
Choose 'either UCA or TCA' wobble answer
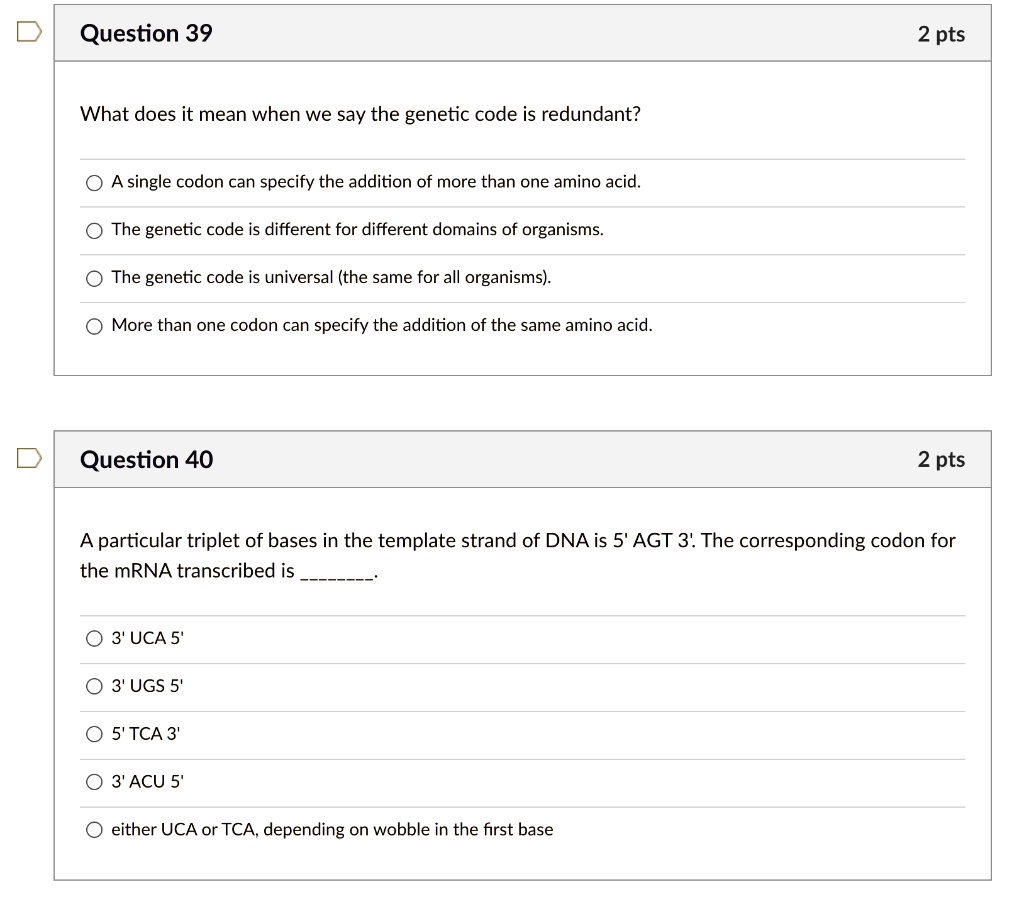tap(94, 829)
